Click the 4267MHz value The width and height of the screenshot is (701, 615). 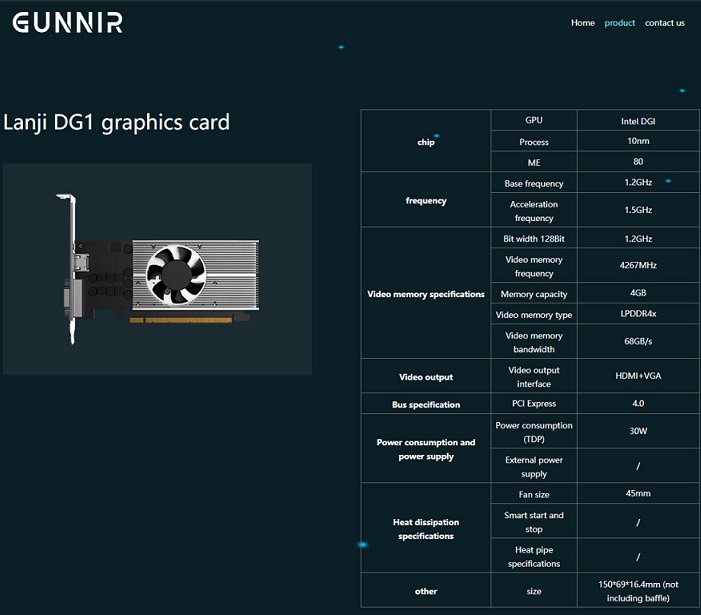click(x=638, y=265)
